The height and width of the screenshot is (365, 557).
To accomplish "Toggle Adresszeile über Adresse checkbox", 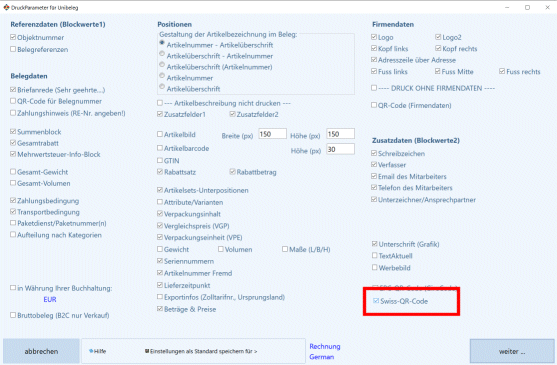I will click(374, 60).
